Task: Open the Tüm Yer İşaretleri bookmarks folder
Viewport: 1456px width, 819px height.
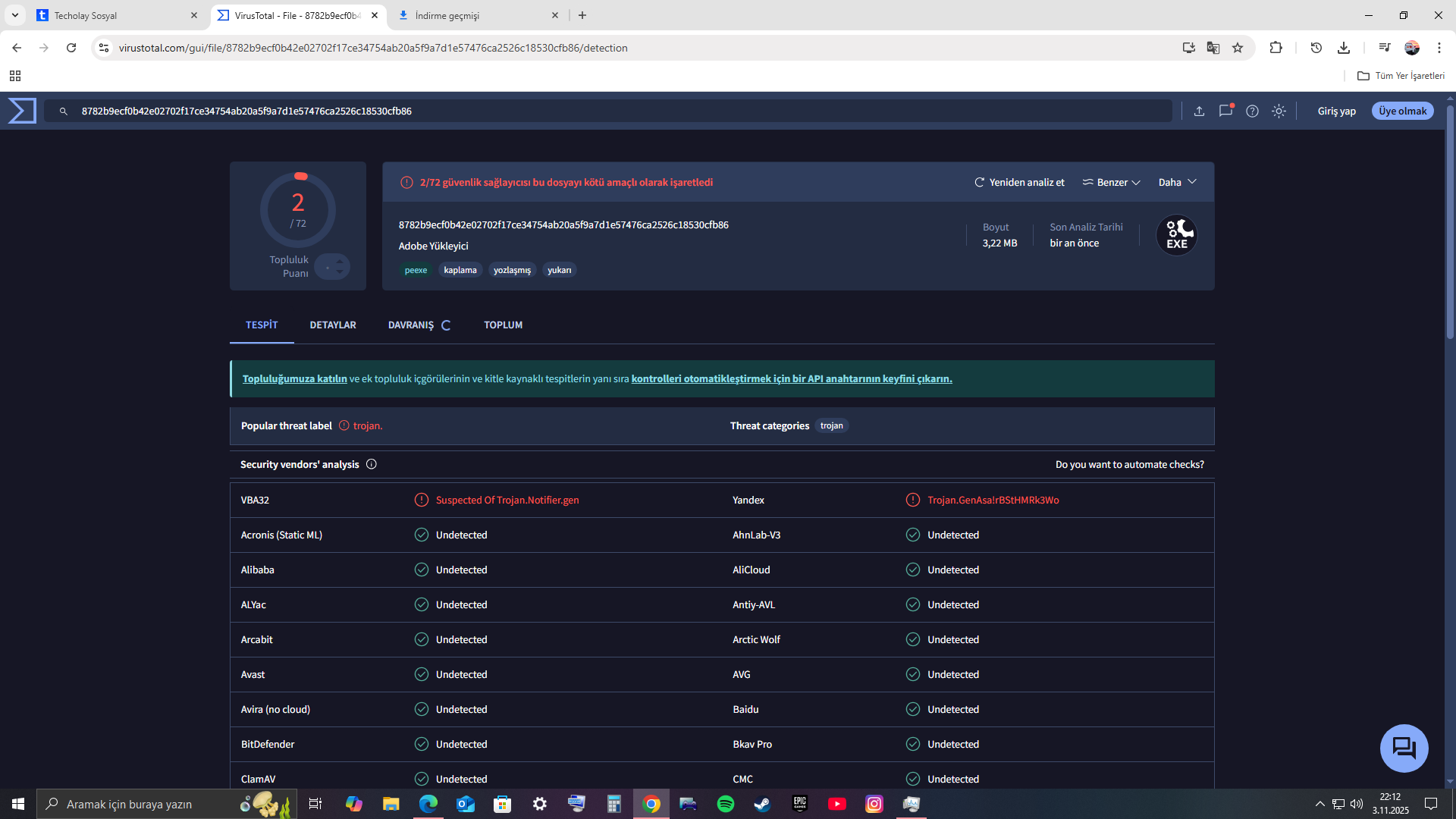Action: [1401, 76]
